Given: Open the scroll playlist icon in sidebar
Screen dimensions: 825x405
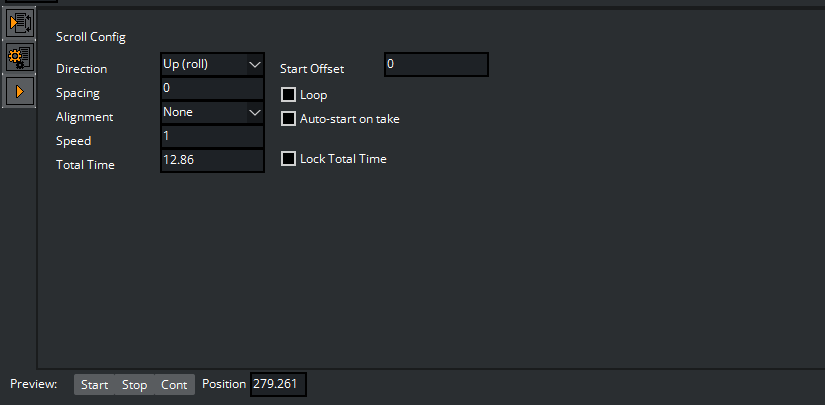Looking at the screenshot, I should pyautogui.click(x=20, y=22).
